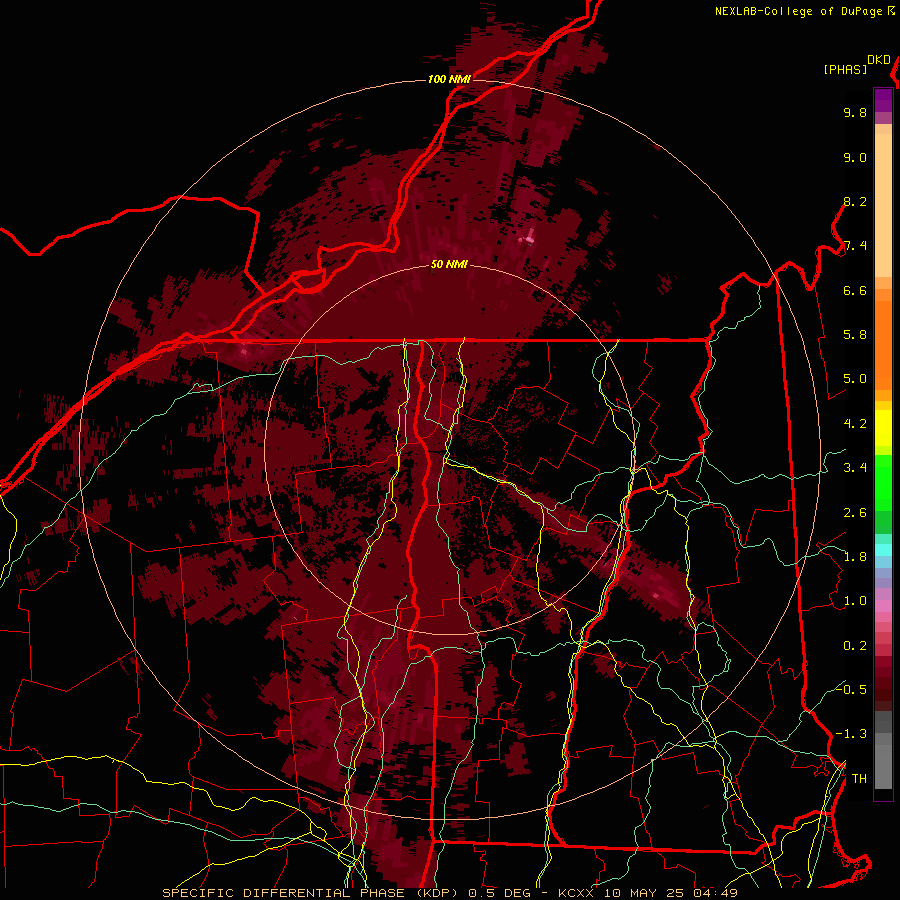This screenshot has width=900, height=900.
Task: Click the yellow segment of the color bar
Action: (x=883, y=428)
